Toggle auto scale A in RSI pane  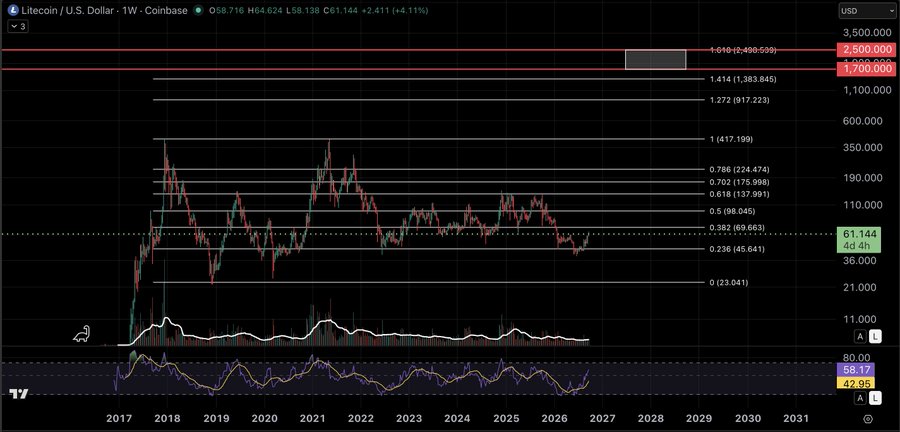(x=860, y=398)
